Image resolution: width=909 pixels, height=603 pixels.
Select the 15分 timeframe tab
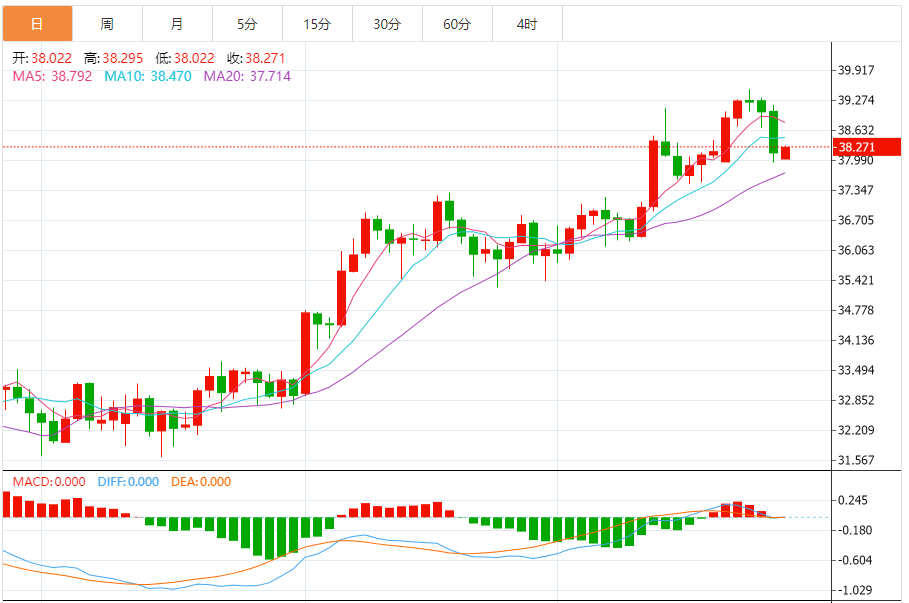(317, 23)
